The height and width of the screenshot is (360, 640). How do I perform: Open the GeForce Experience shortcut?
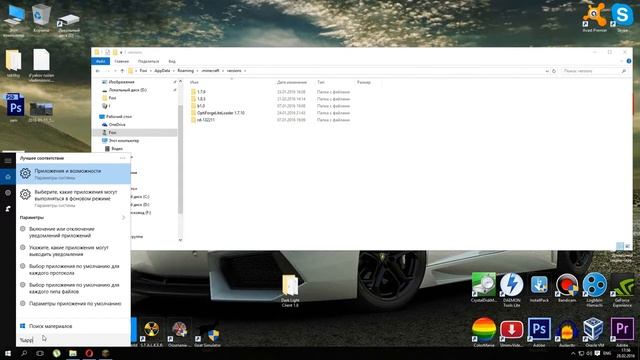click(622, 289)
